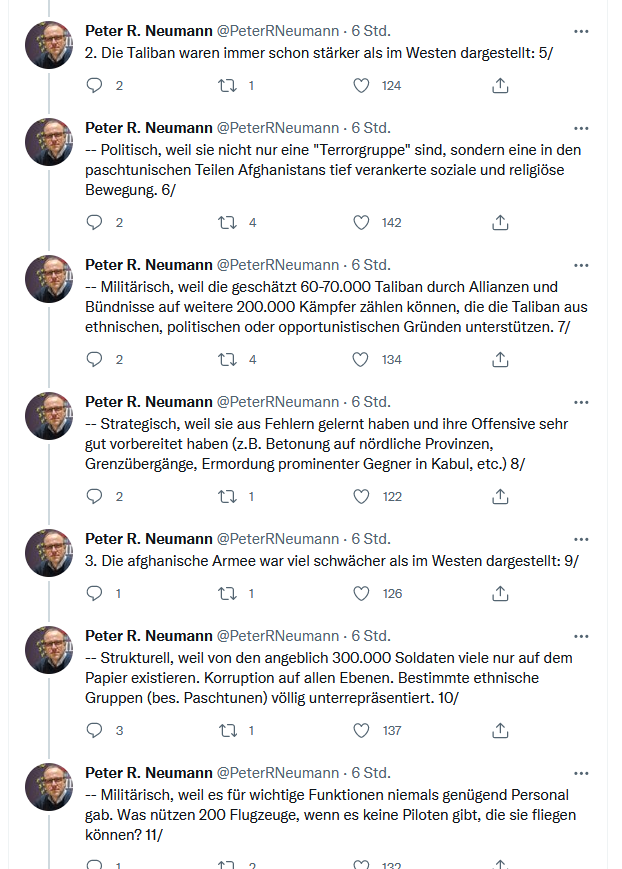Screen dimensions: 622x869
Task: Retweet the tweet ending with 7/
Action: pos(227,359)
